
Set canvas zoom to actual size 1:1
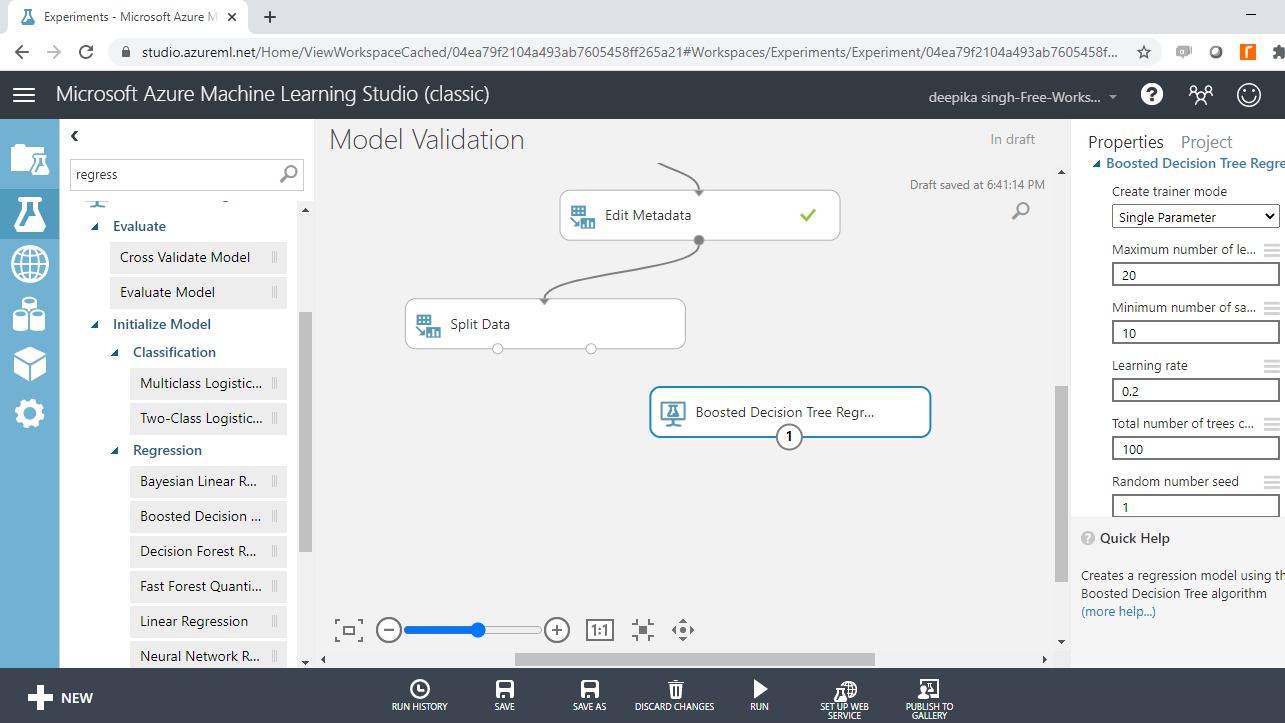pos(599,630)
